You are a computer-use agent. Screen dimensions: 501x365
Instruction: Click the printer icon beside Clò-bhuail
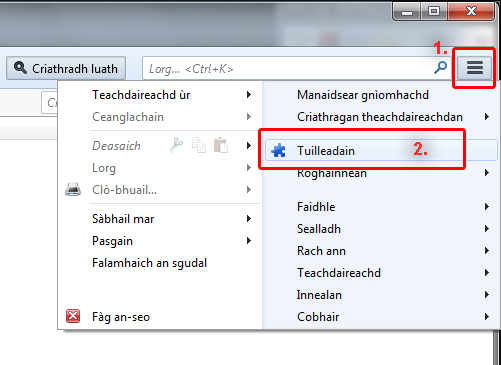coord(73,190)
